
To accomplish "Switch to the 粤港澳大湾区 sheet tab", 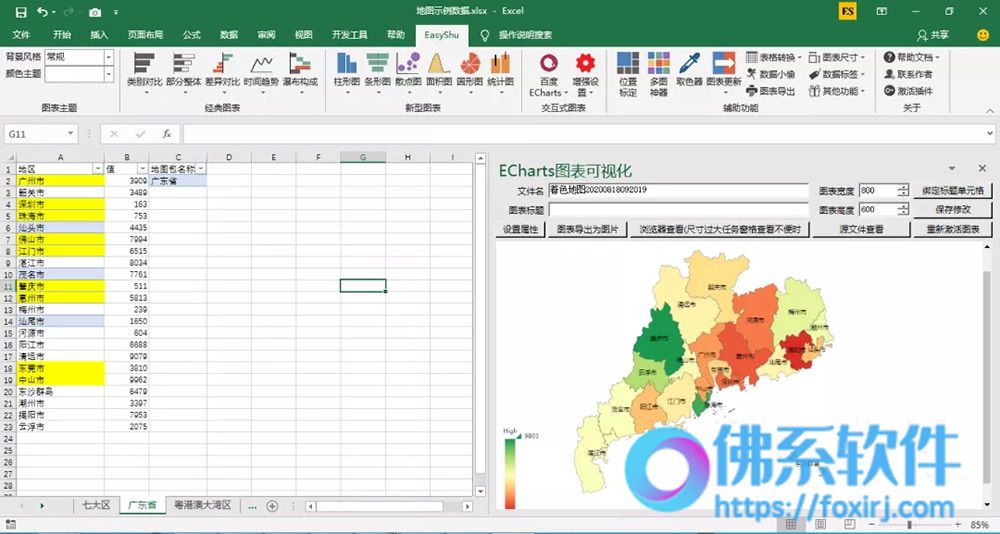I will coord(202,505).
